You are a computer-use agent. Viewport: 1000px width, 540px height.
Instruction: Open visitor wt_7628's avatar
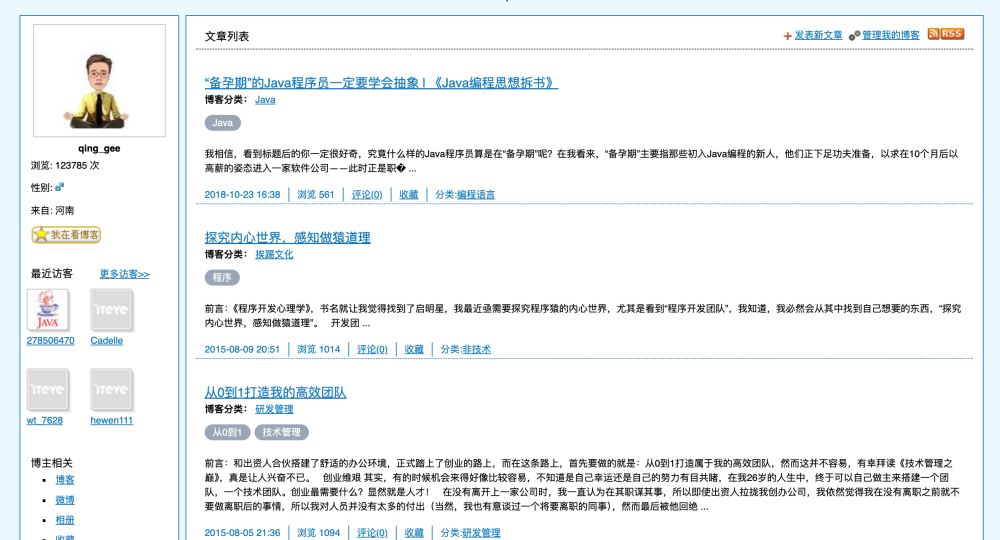[x=48, y=390]
